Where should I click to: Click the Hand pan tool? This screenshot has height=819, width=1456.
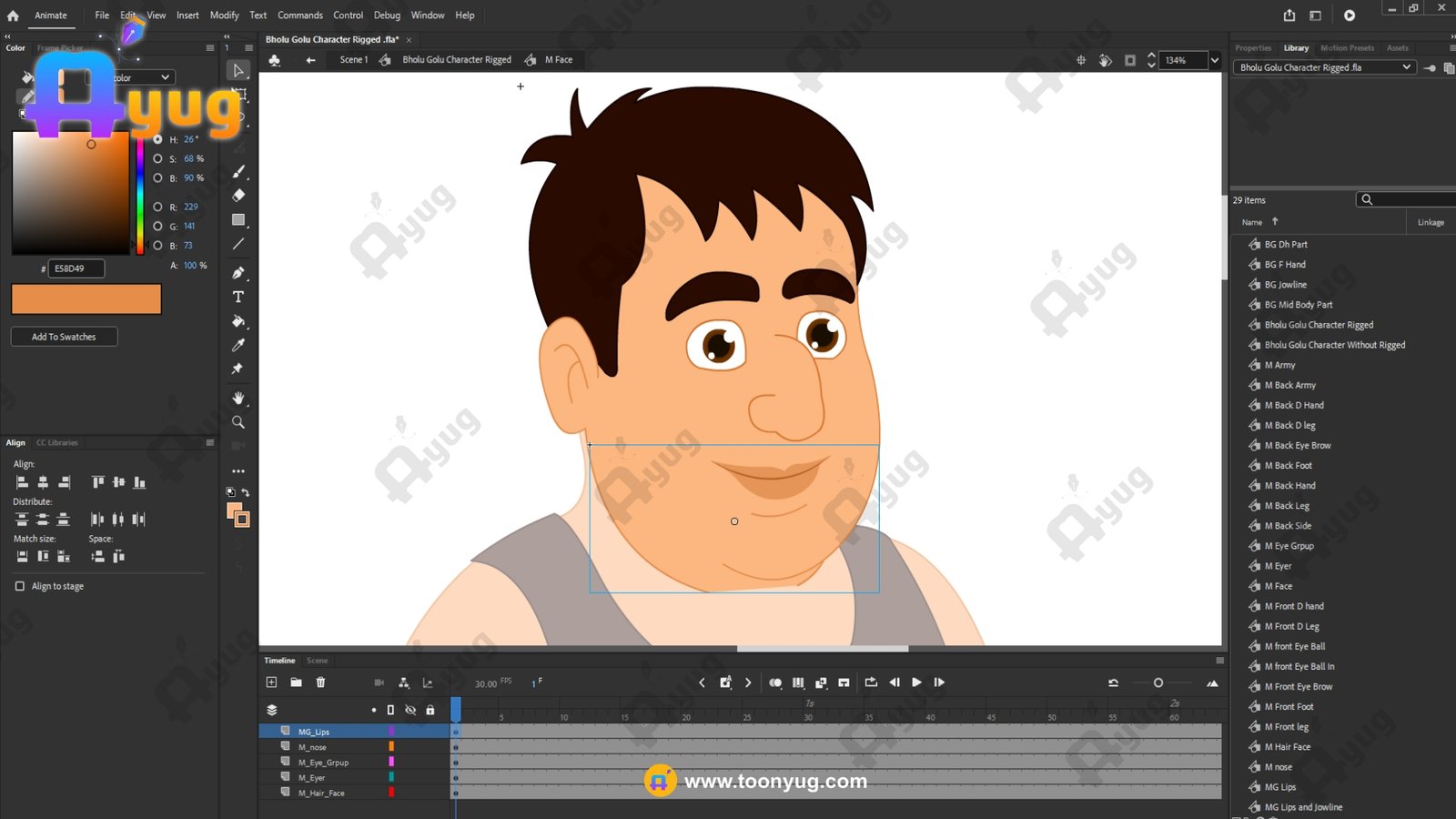click(238, 399)
